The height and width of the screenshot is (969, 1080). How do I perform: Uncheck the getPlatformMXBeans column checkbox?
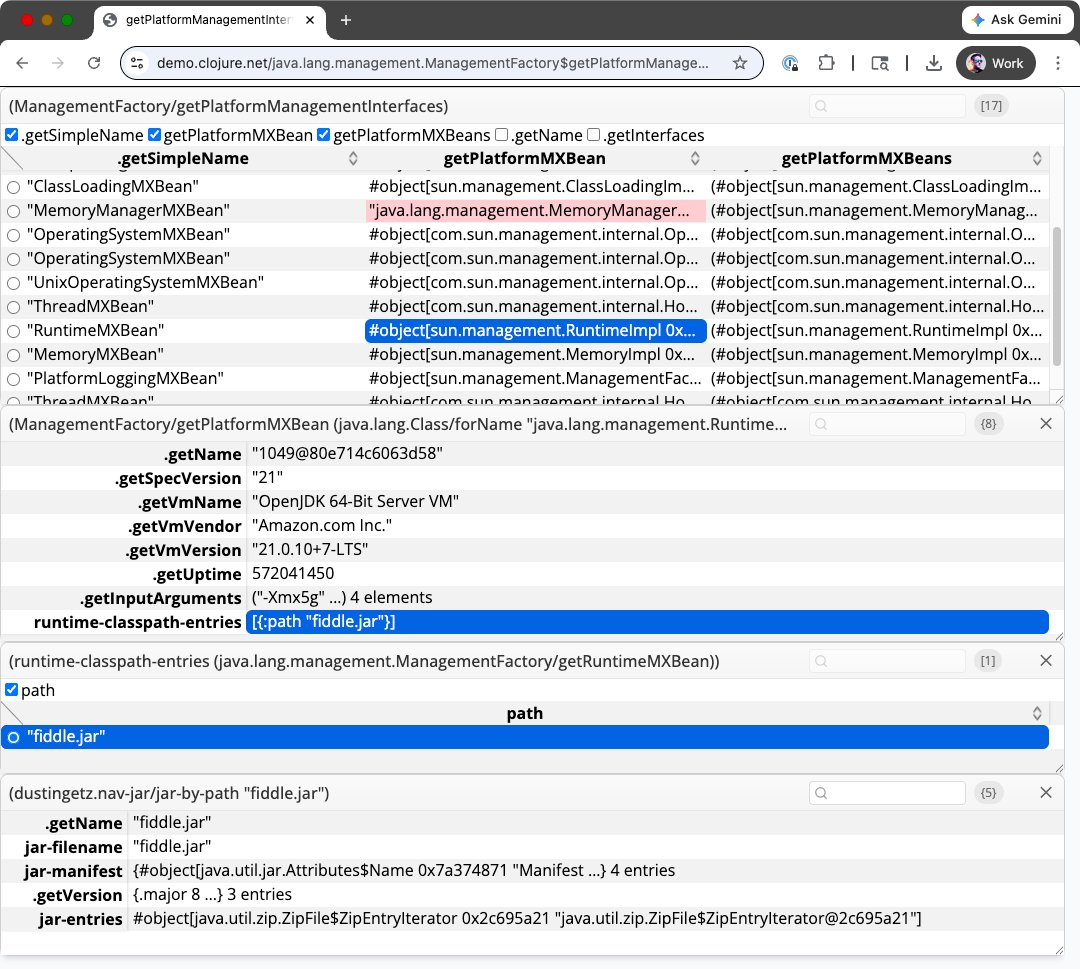click(324, 134)
